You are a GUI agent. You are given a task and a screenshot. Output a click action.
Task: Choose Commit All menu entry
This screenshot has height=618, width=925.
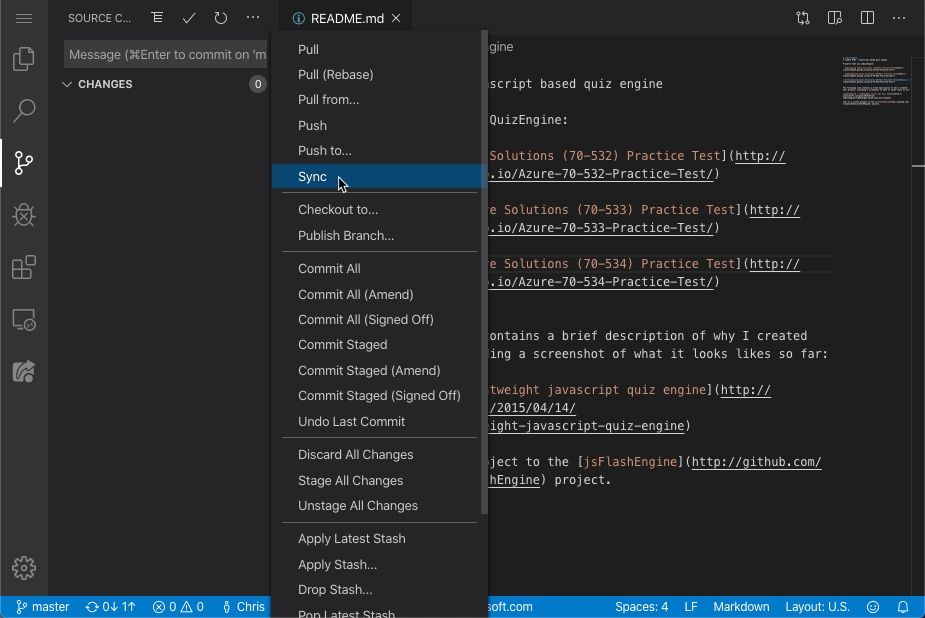click(x=379, y=269)
